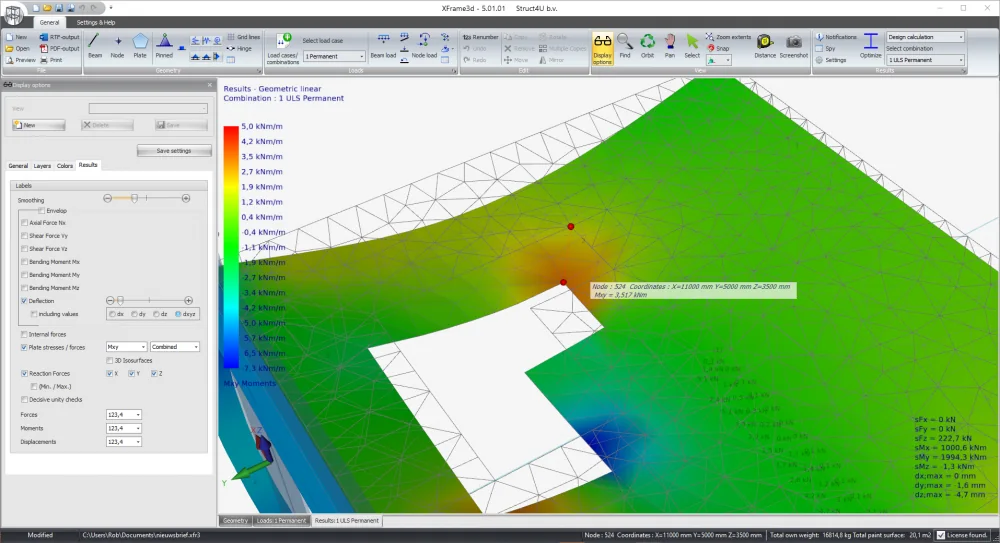Click plus on the Deflection scale slider
1000x543 pixels.
coord(188,301)
